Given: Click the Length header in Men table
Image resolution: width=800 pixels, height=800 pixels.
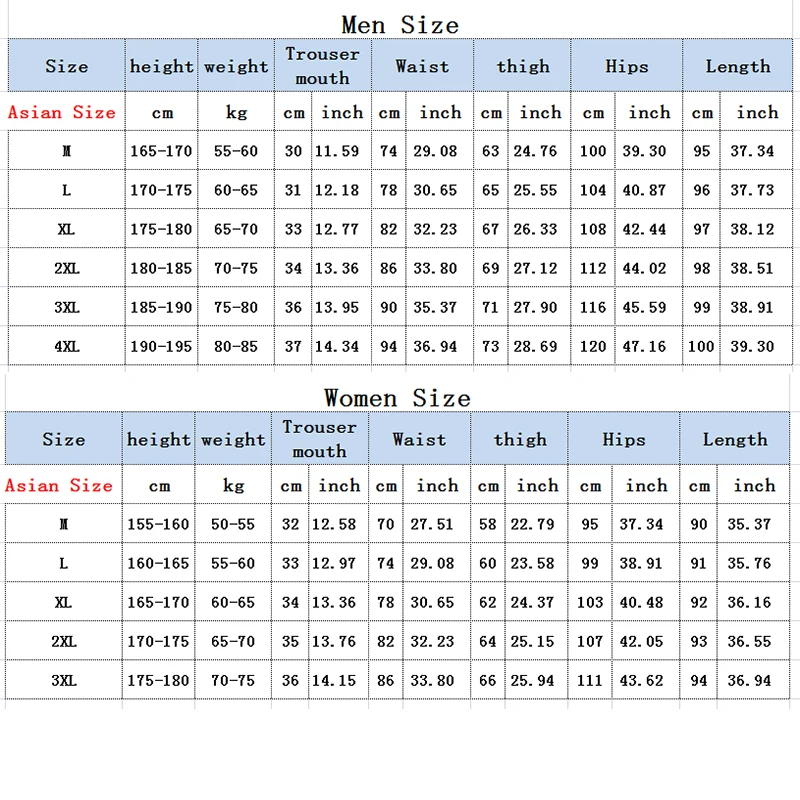Looking at the screenshot, I should pyautogui.click(x=738, y=66).
